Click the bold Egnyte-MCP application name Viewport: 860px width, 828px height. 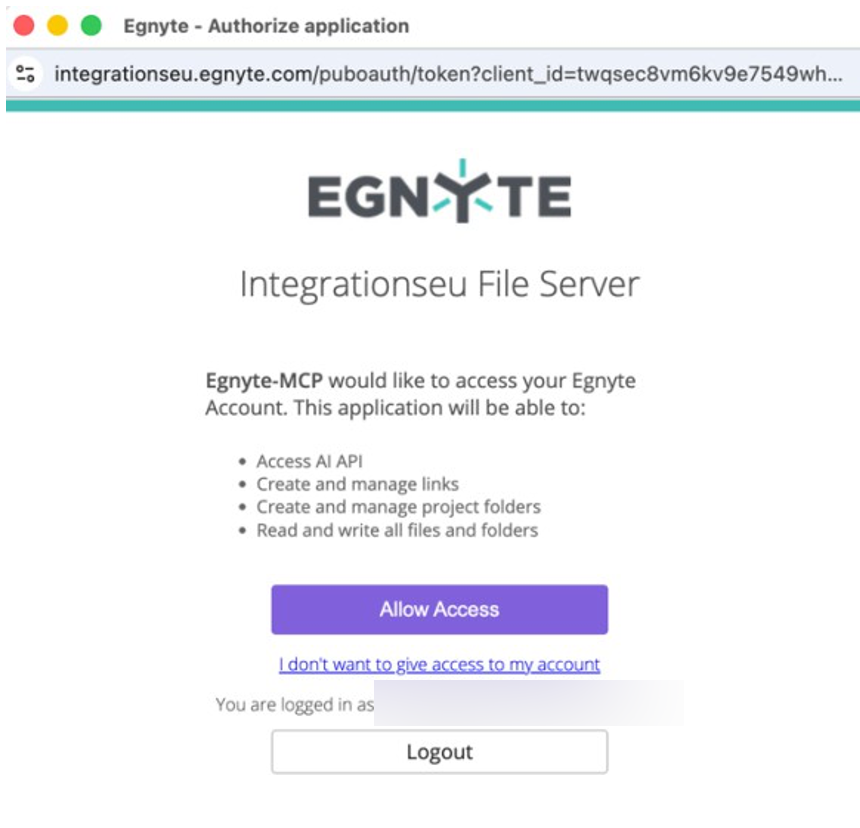pos(264,381)
